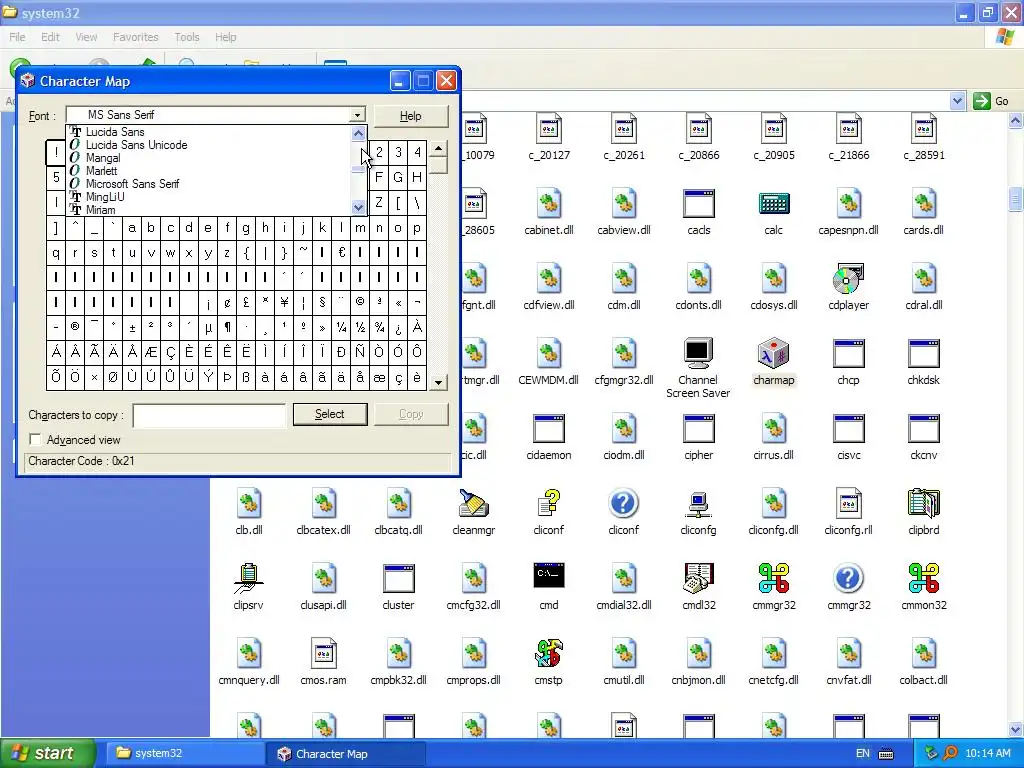Select the cluster program icon
This screenshot has height=768, width=1024.
click(x=398, y=579)
